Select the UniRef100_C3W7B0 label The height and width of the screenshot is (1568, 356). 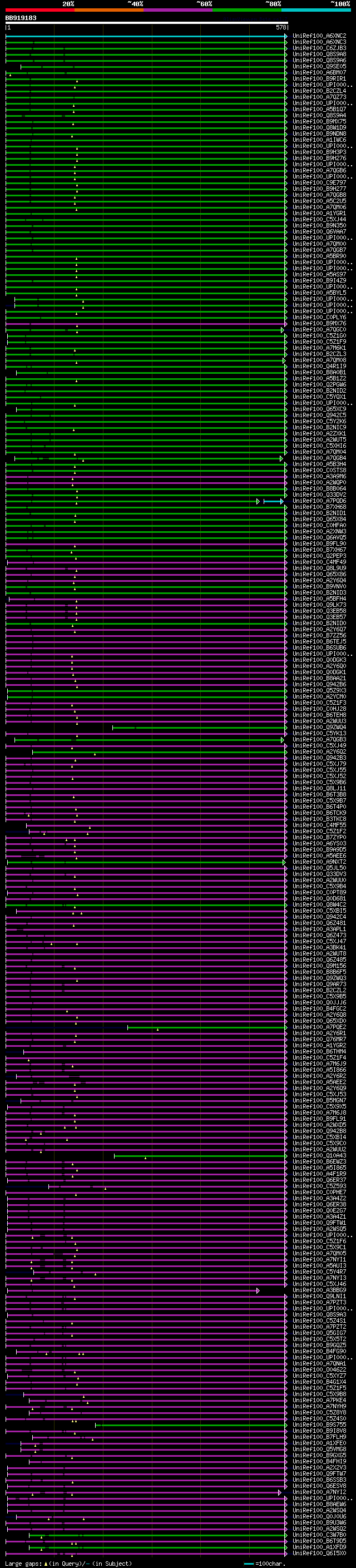tap(319, 1535)
